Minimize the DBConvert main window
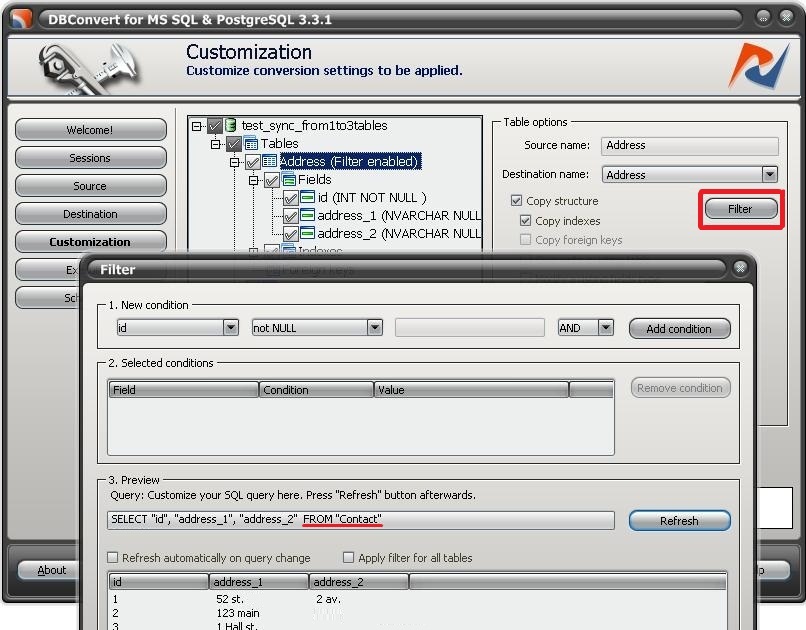 click(763, 18)
